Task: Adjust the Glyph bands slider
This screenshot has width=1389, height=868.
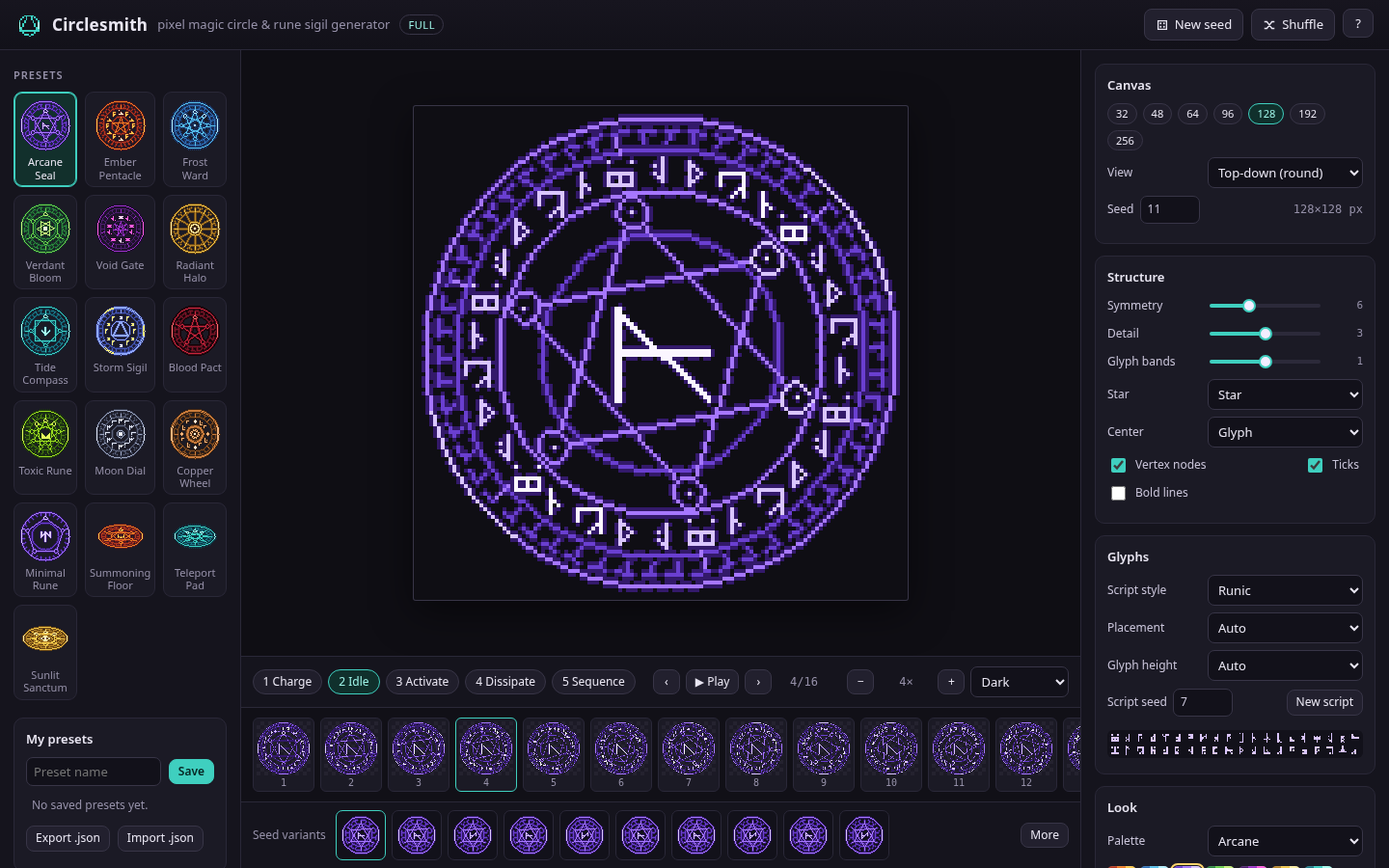Action: click(1265, 362)
